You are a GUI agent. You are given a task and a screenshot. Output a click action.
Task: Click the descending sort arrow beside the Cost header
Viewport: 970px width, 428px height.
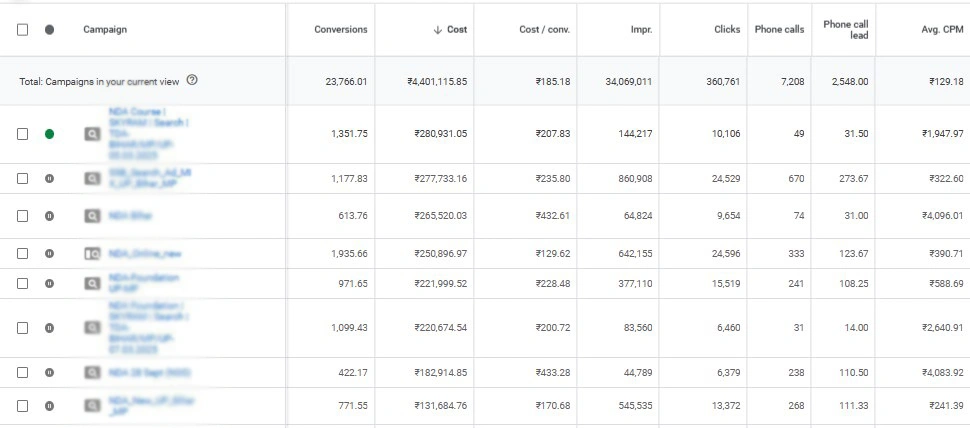click(x=437, y=30)
